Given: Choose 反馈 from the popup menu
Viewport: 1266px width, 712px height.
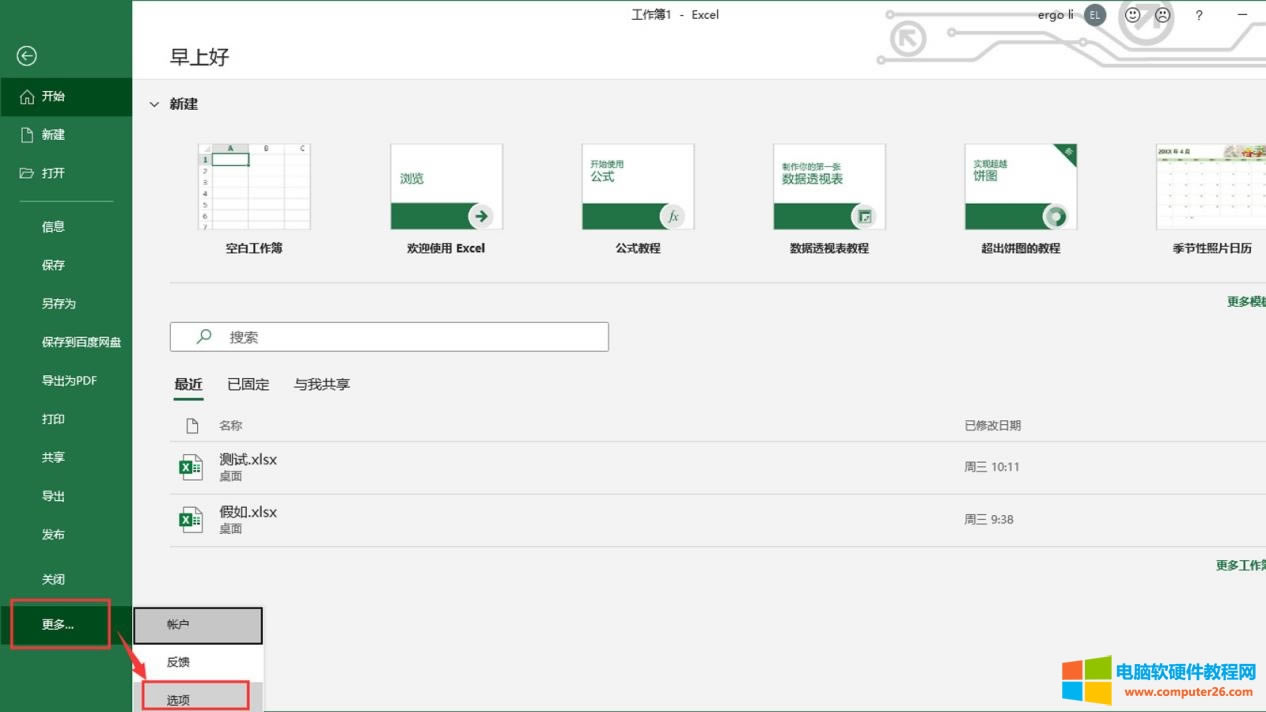Looking at the screenshot, I should (198, 662).
